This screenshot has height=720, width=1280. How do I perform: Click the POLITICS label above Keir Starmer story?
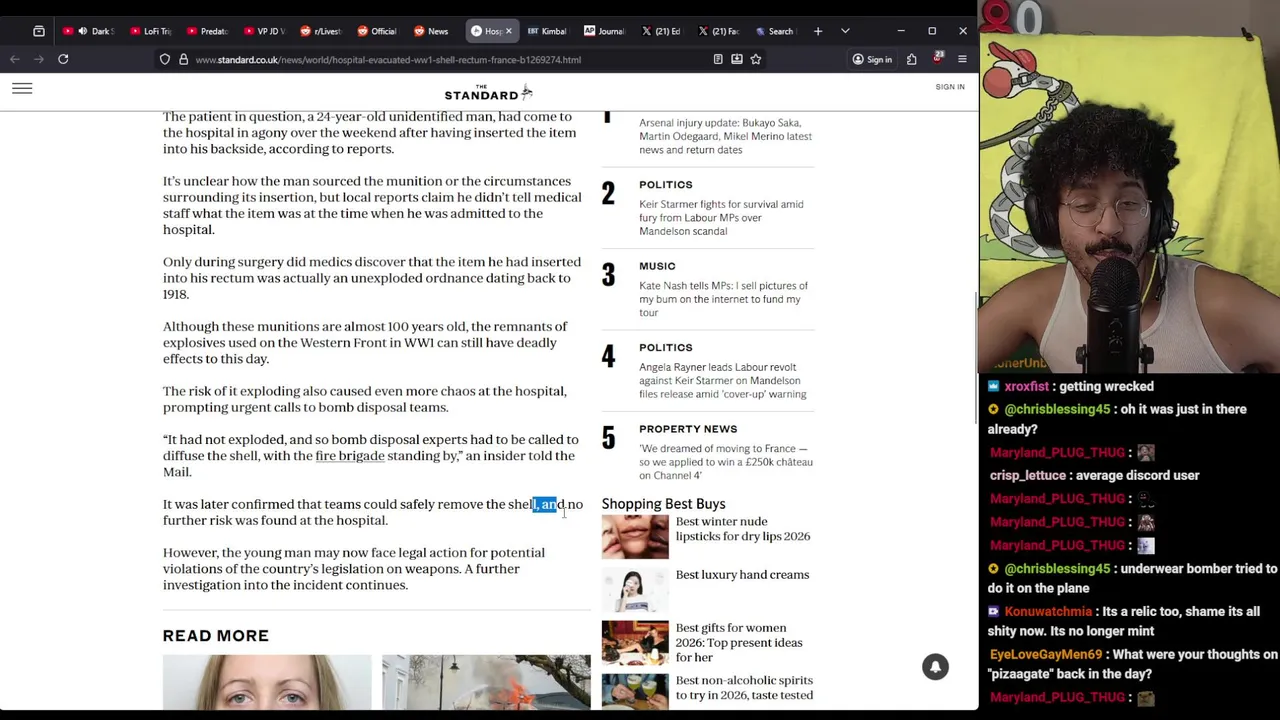[666, 185]
